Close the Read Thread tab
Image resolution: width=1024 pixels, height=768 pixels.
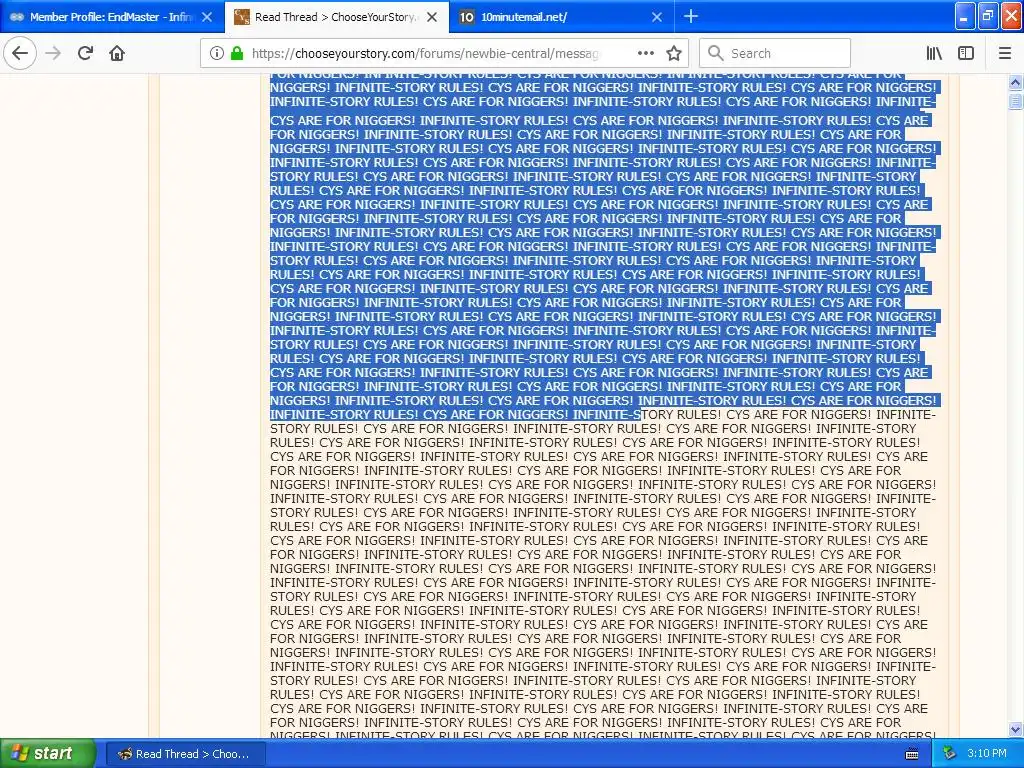(432, 17)
